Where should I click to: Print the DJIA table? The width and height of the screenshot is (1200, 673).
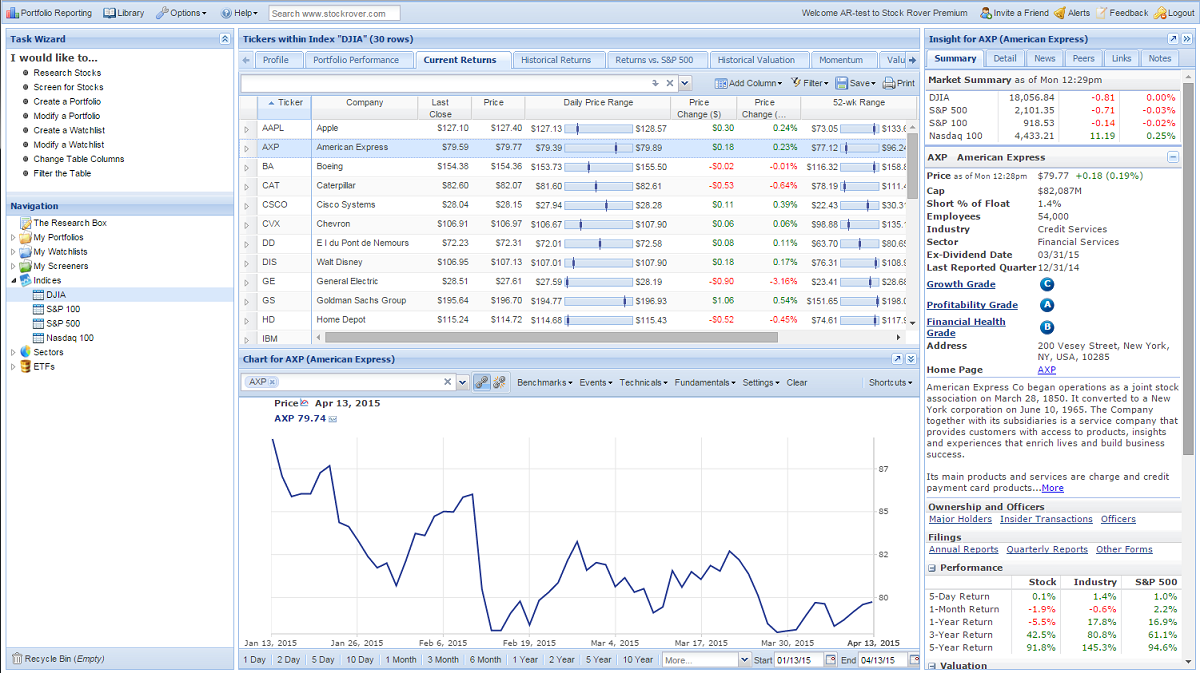(898, 84)
